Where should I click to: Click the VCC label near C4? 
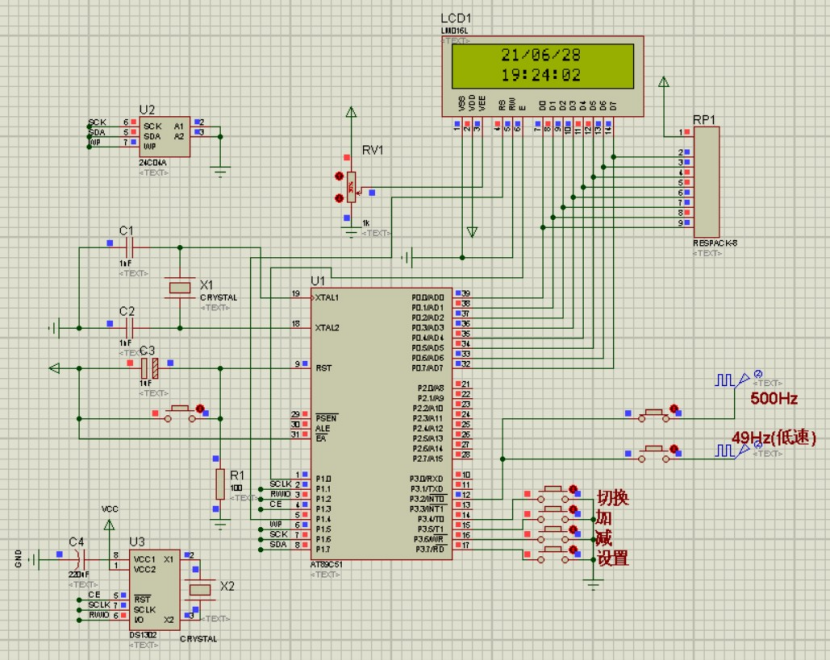coord(110,509)
